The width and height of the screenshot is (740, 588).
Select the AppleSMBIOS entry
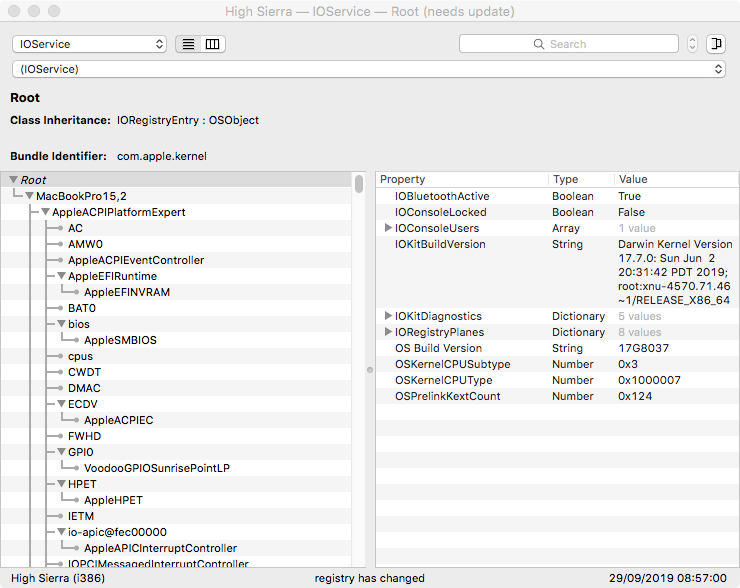pos(120,340)
